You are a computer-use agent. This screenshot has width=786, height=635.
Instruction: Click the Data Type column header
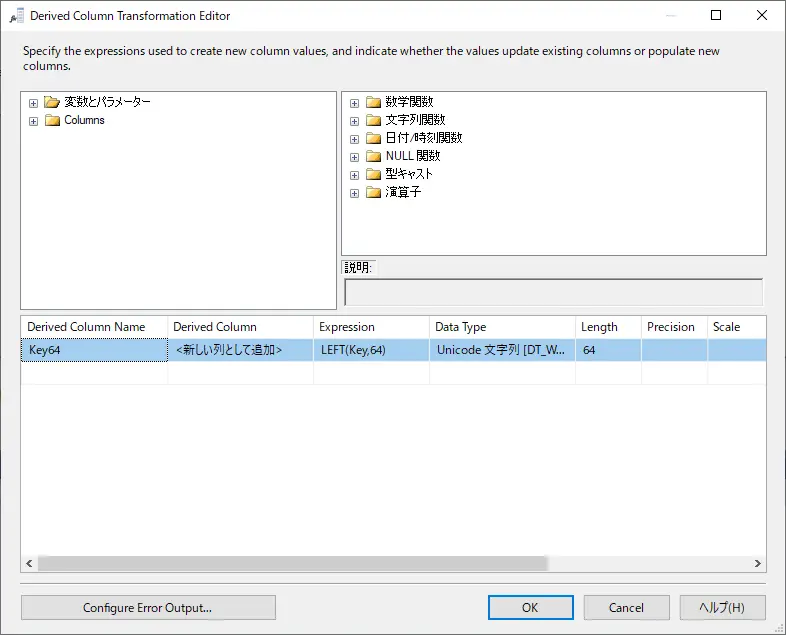click(502, 327)
